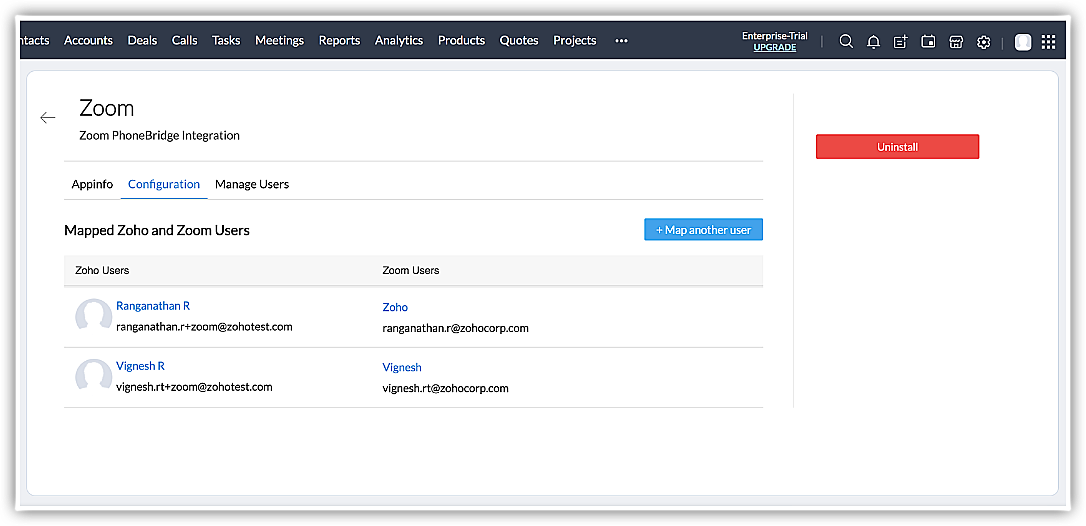Open Ranganathan R's Zoho user link
This screenshot has width=1086, height=526.
click(153, 306)
